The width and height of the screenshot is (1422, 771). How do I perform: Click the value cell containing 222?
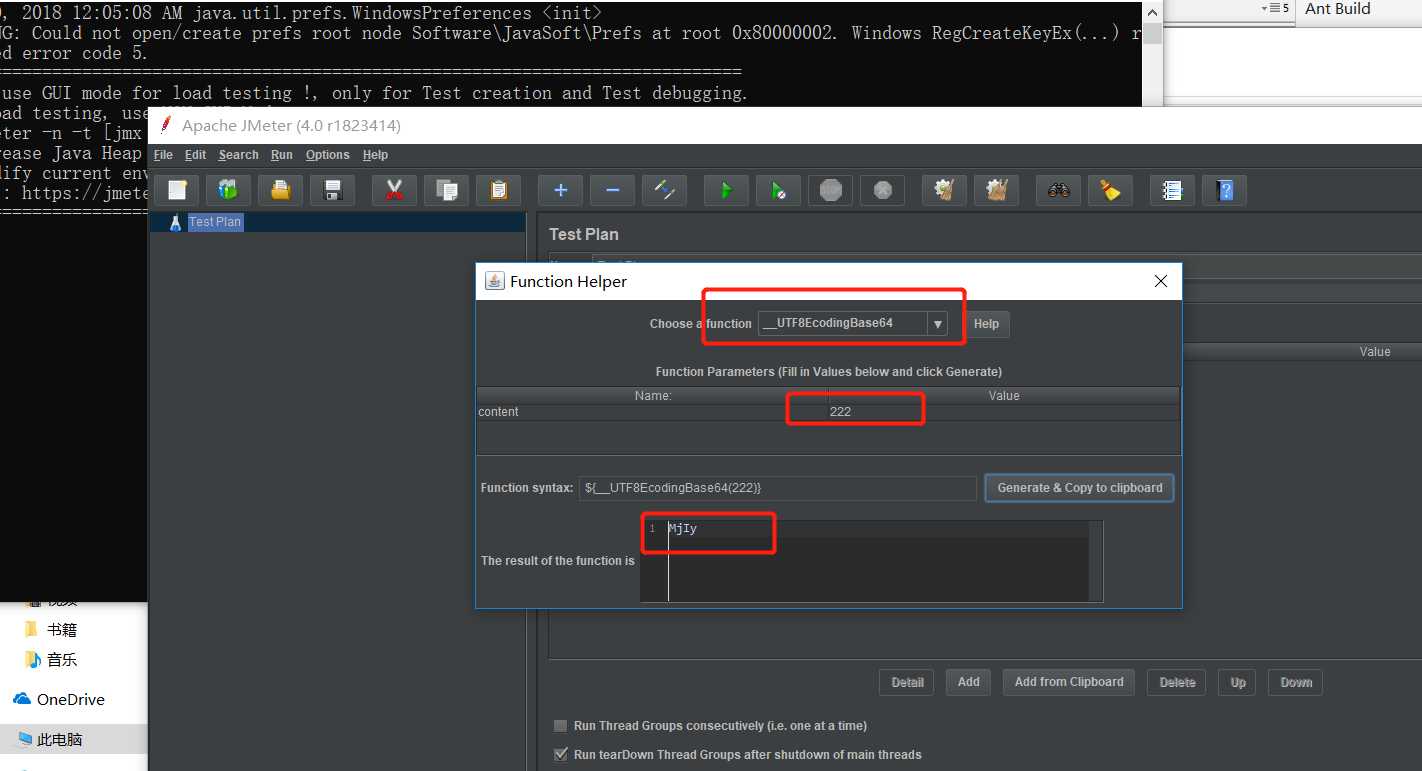pos(1004,412)
